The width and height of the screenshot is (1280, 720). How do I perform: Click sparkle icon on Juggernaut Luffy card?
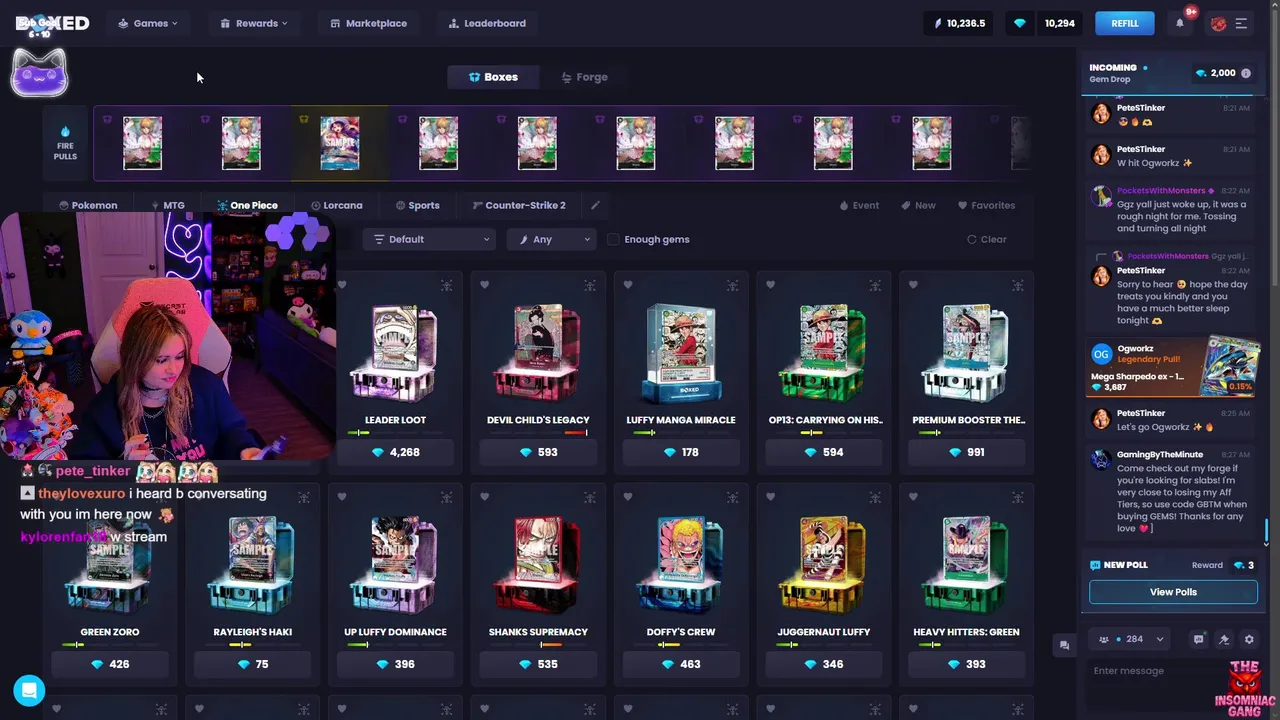(x=875, y=498)
